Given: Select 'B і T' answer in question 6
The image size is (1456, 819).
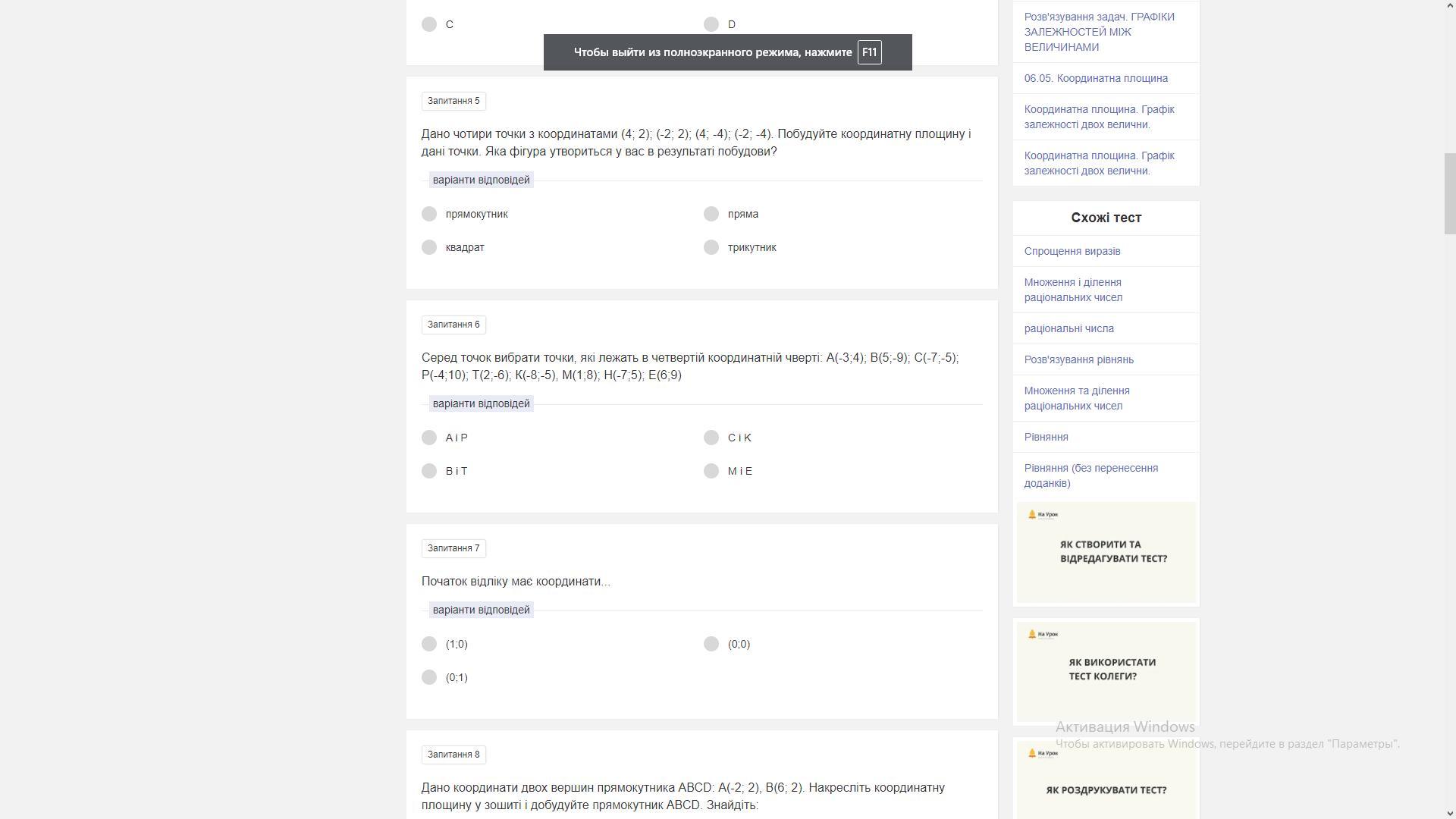Looking at the screenshot, I should [429, 471].
